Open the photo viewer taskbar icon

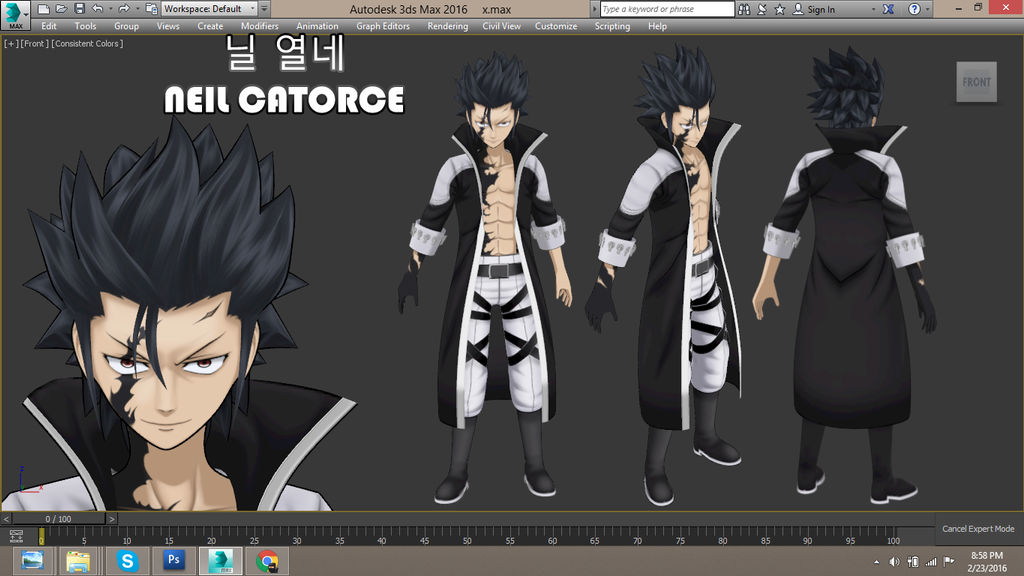32,561
